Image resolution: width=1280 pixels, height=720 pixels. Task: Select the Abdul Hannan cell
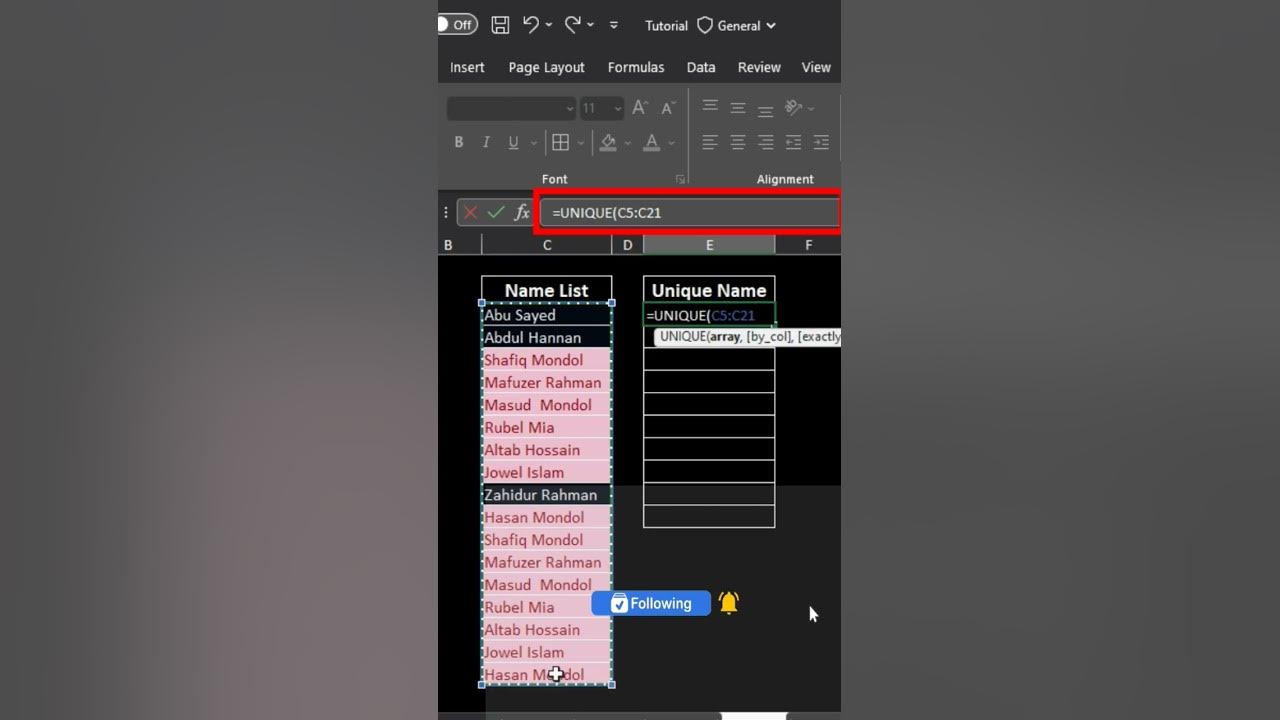tap(546, 338)
